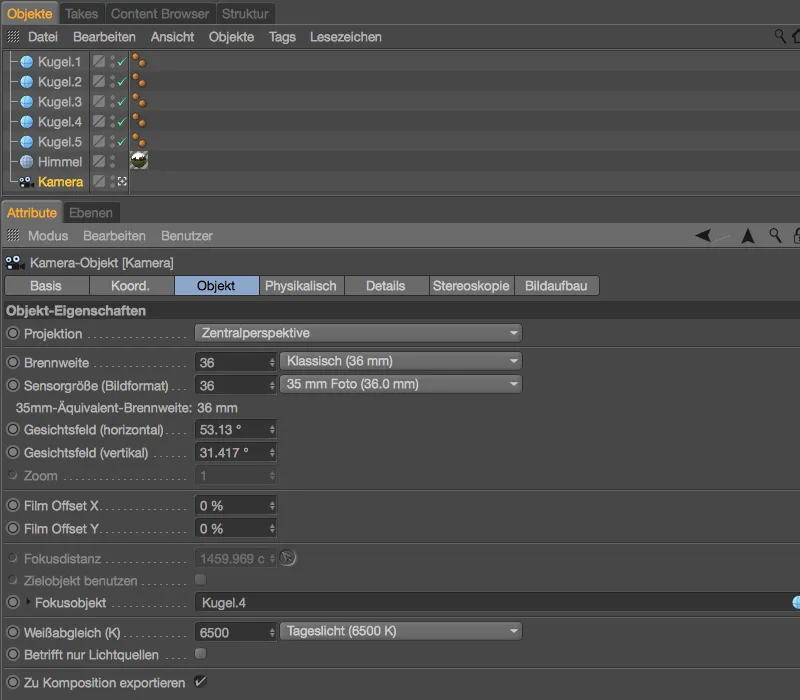
Task: Show the Basis camera tab
Action: tap(46, 286)
